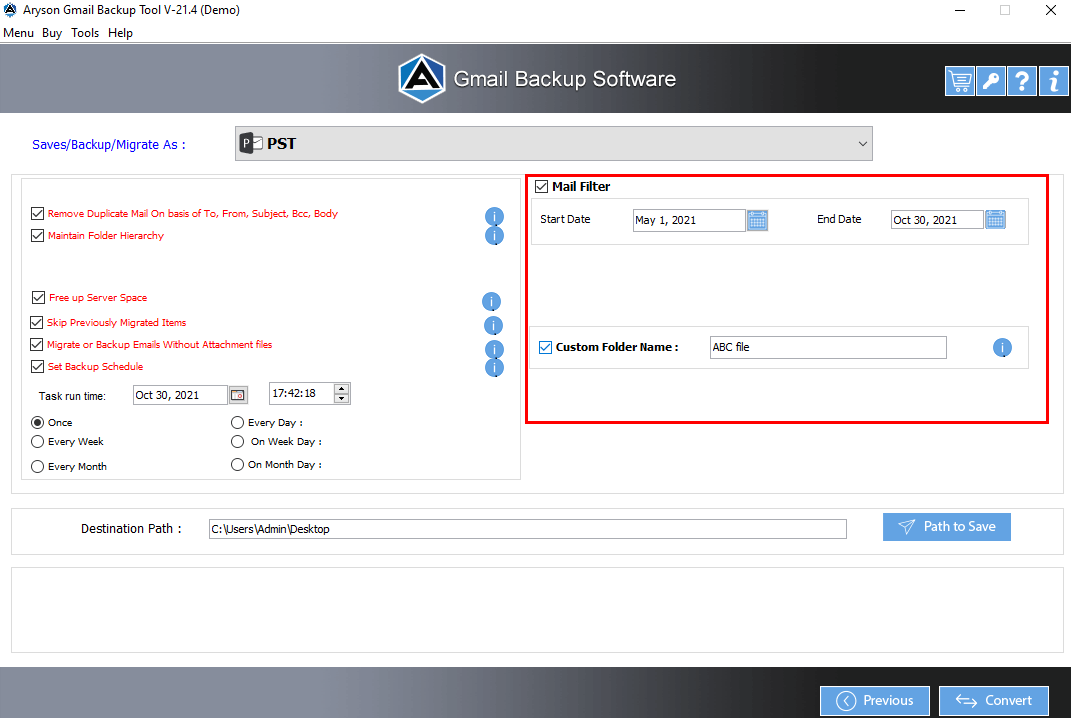
Task: Select On Month Day schedule option
Action: [x=237, y=465]
